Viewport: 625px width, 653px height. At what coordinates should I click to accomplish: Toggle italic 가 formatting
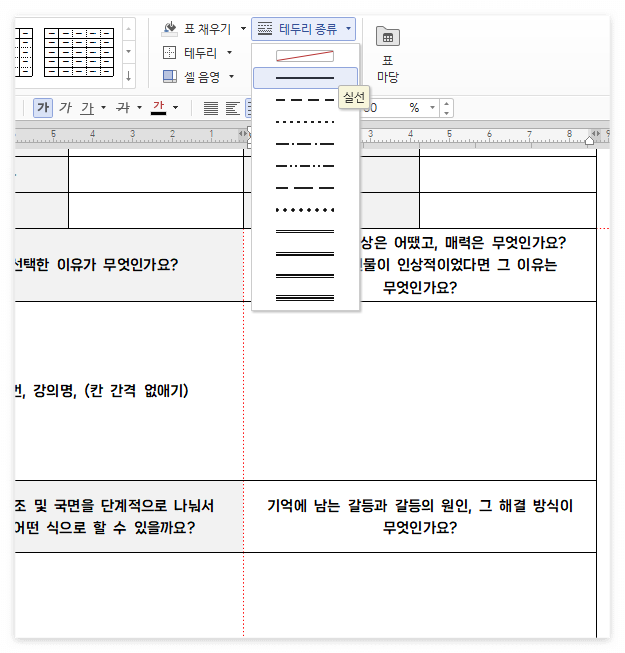click(65, 108)
